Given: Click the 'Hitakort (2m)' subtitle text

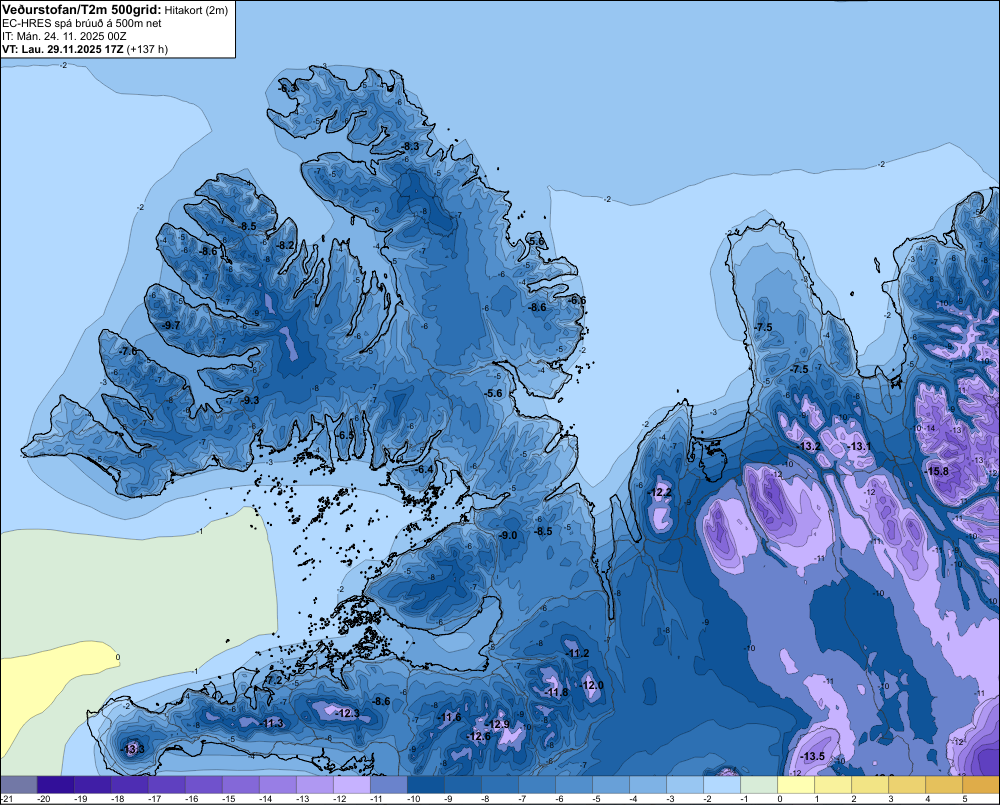Looking at the screenshot, I should (x=196, y=10).
